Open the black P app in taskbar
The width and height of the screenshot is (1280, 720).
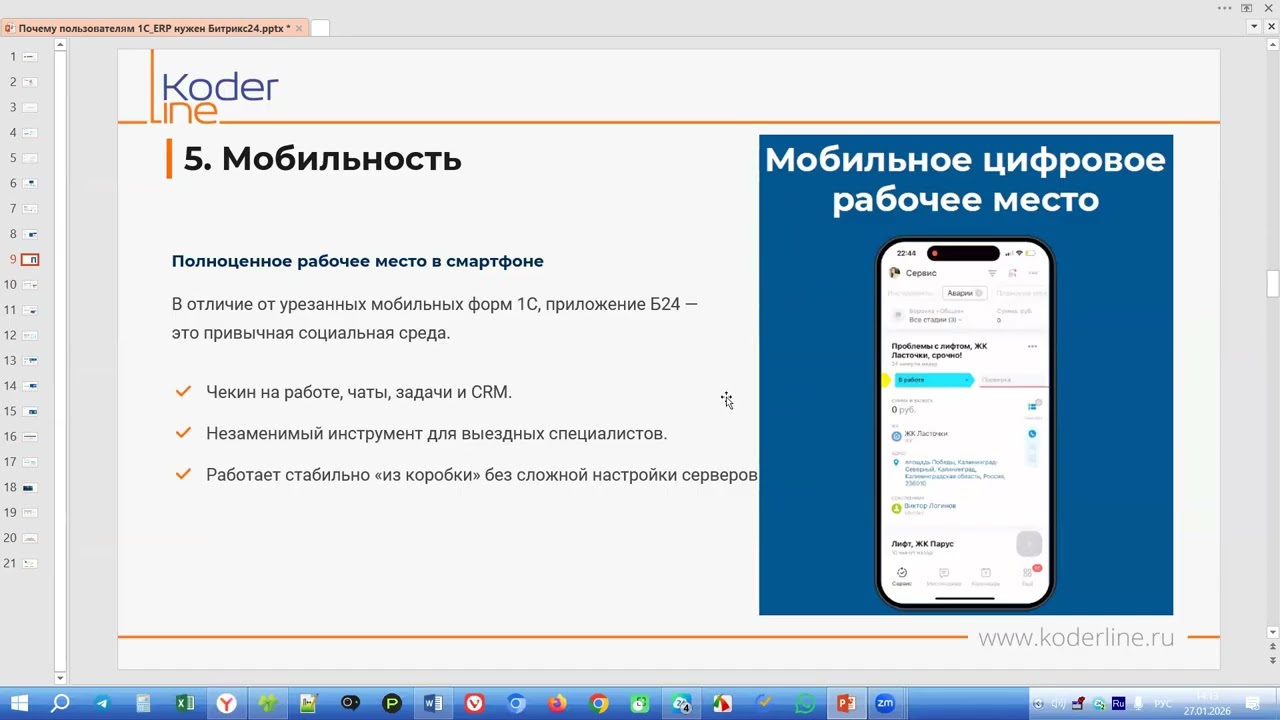(392, 704)
